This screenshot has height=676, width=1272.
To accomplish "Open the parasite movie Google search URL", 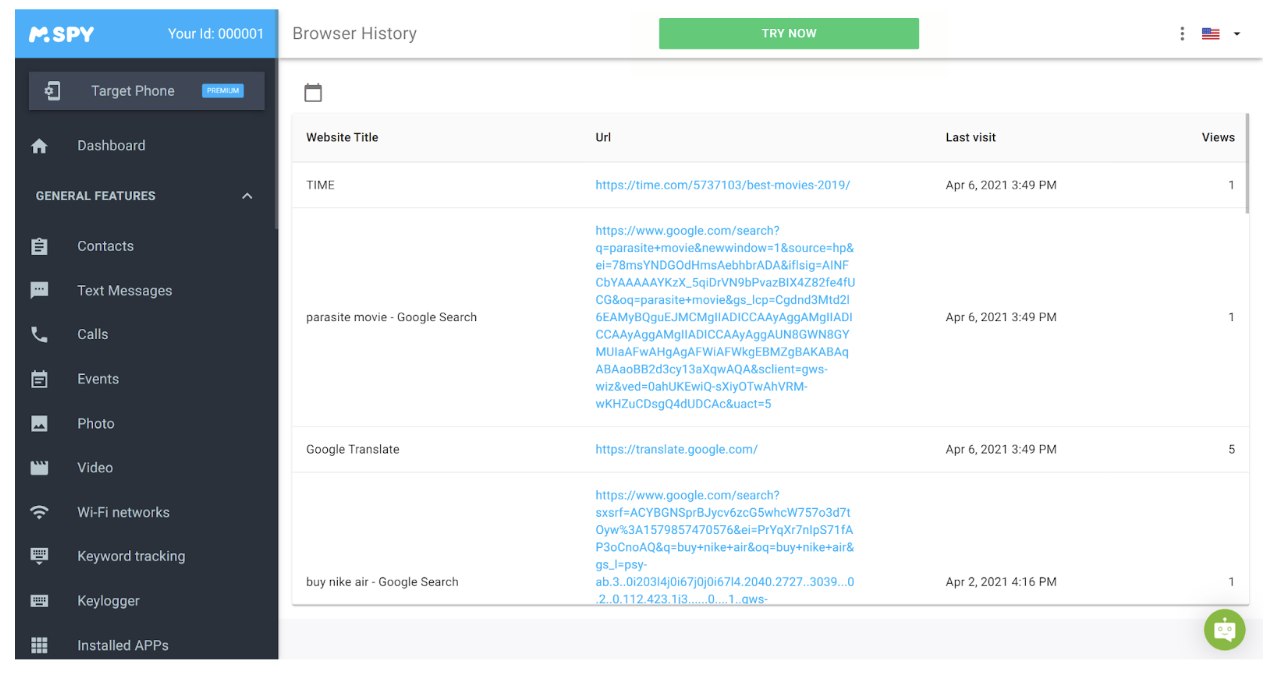I will (725, 317).
